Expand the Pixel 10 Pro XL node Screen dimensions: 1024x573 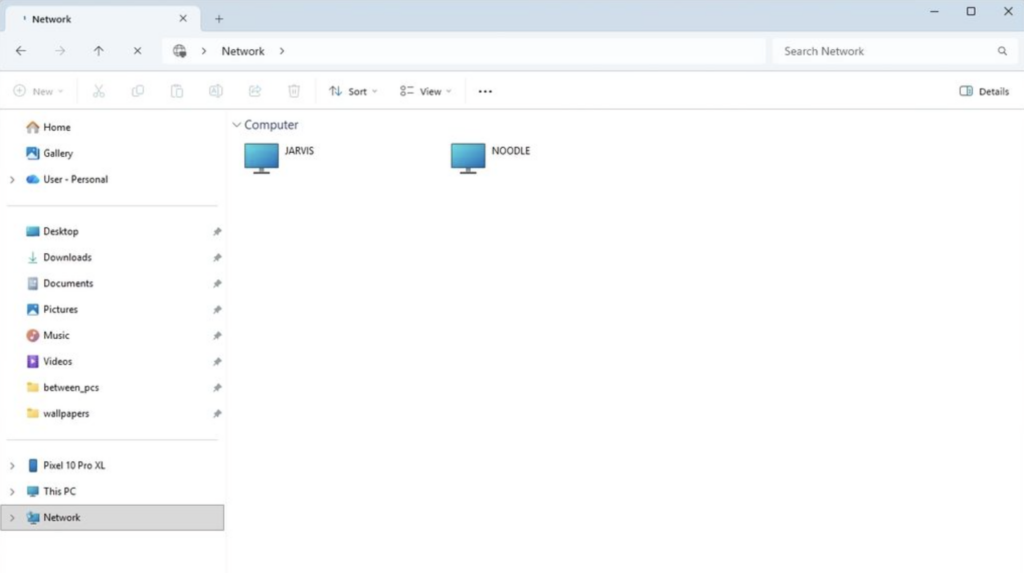tap(12, 466)
